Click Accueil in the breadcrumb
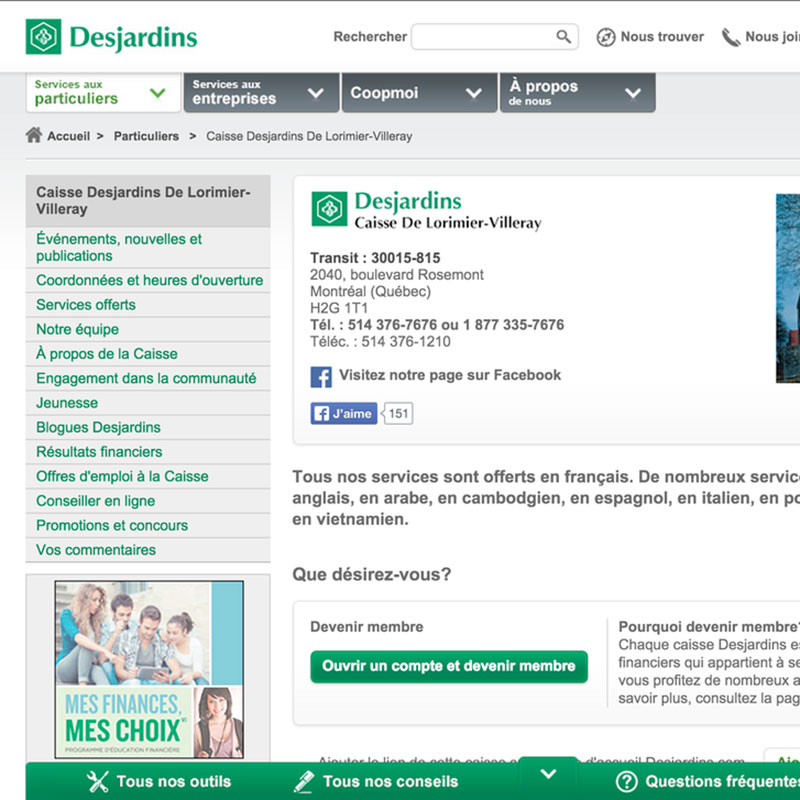Image resolution: width=800 pixels, height=800 pixels. click(x=68, y=136)
